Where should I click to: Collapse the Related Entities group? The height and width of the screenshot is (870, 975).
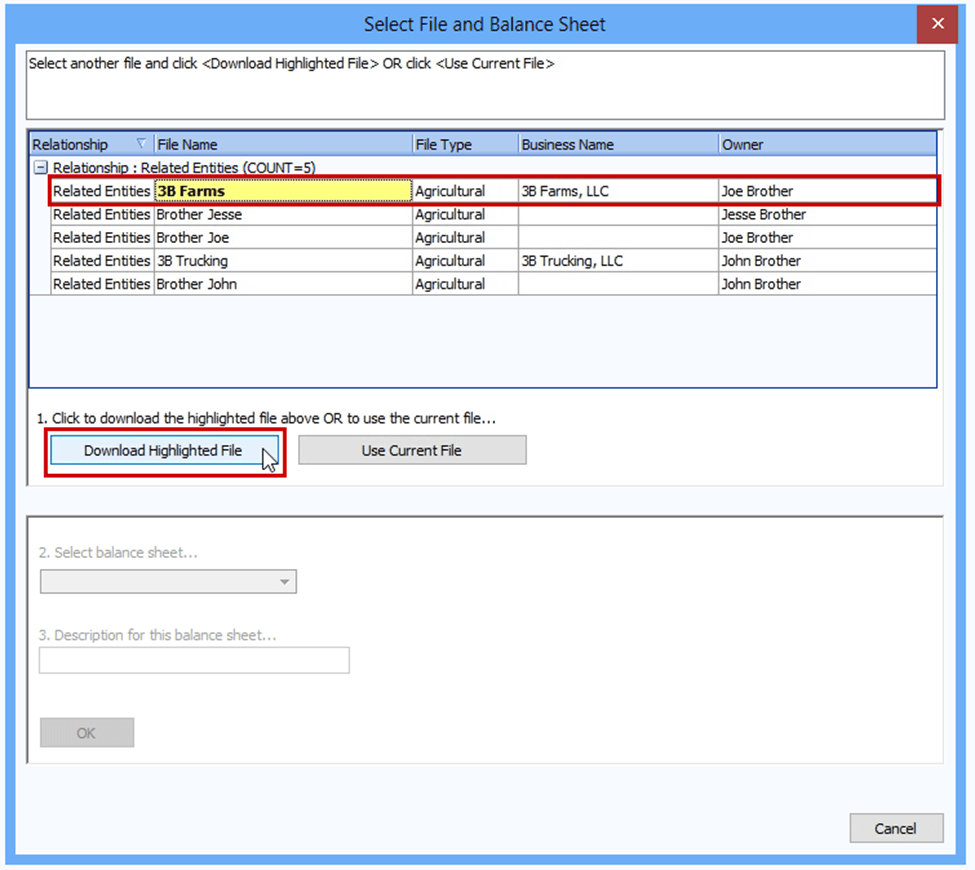[x=41, y=168]
